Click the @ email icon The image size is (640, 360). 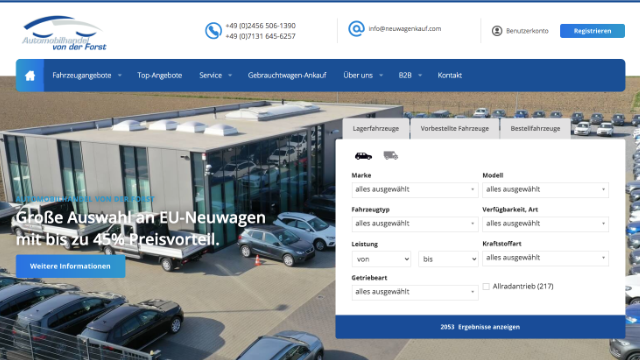[x=356, y=29]
